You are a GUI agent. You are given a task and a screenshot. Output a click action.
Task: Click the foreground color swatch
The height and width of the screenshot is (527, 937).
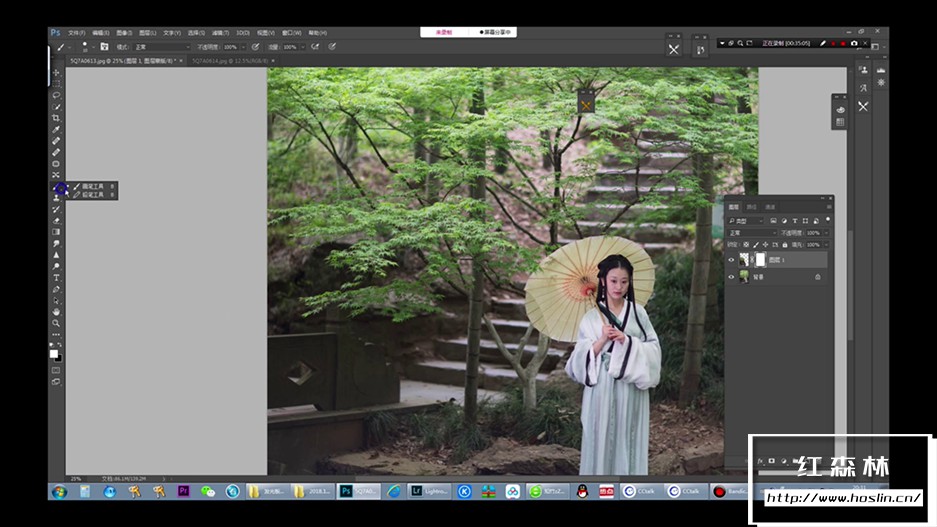tap(54, 353)
